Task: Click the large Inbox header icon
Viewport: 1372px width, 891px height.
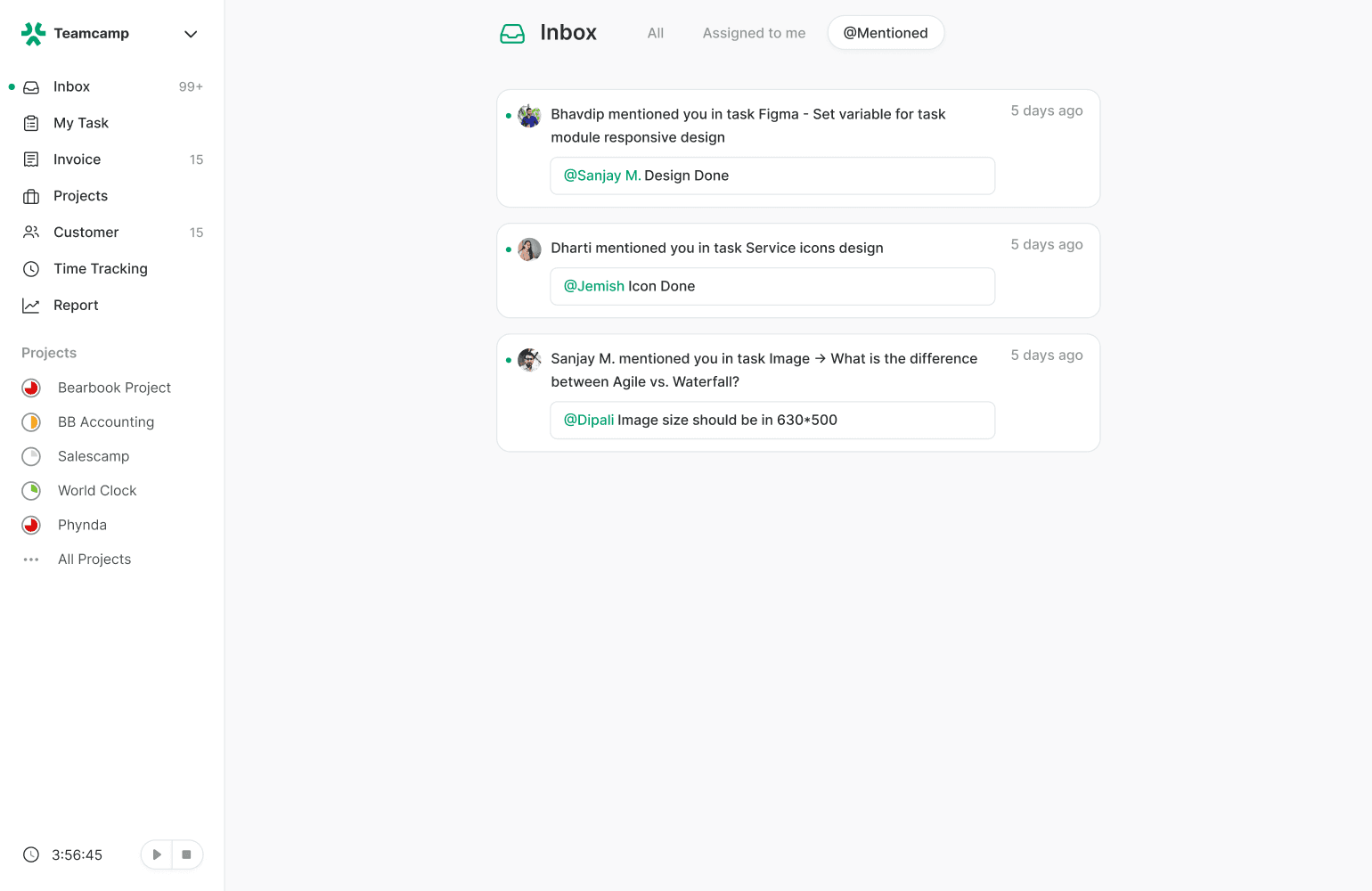Action: click(x=512, y=34)
